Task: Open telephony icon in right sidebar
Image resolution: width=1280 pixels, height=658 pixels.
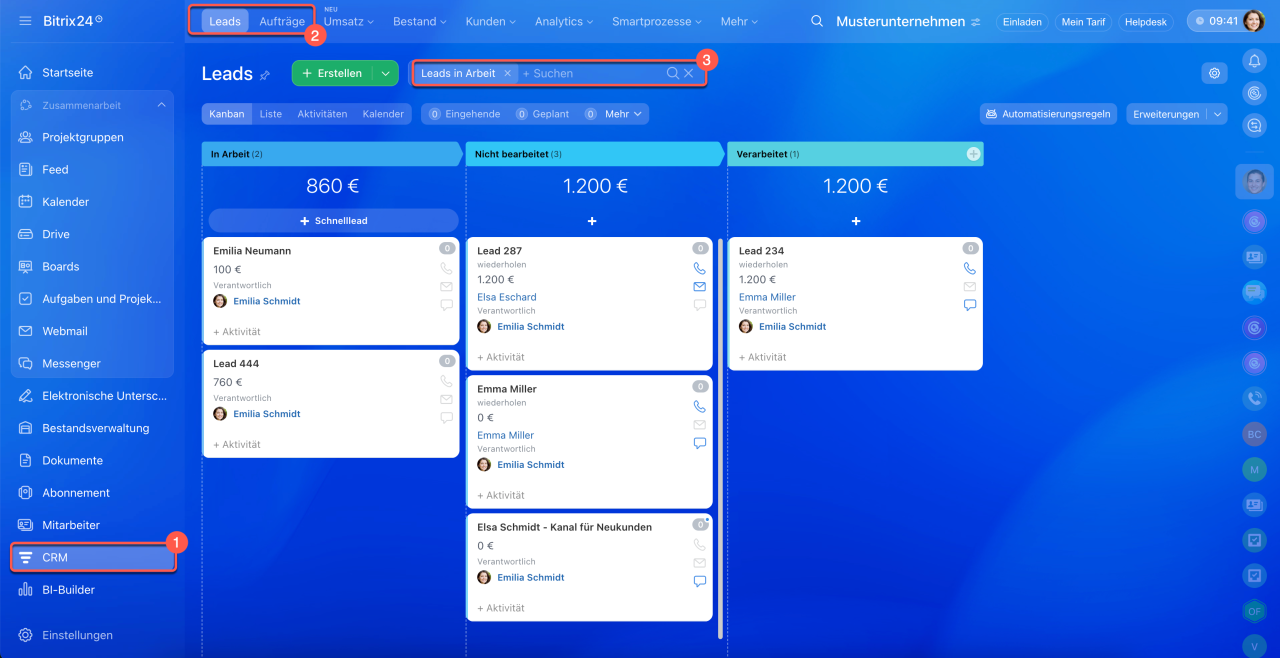Action: click(1254, 398)
